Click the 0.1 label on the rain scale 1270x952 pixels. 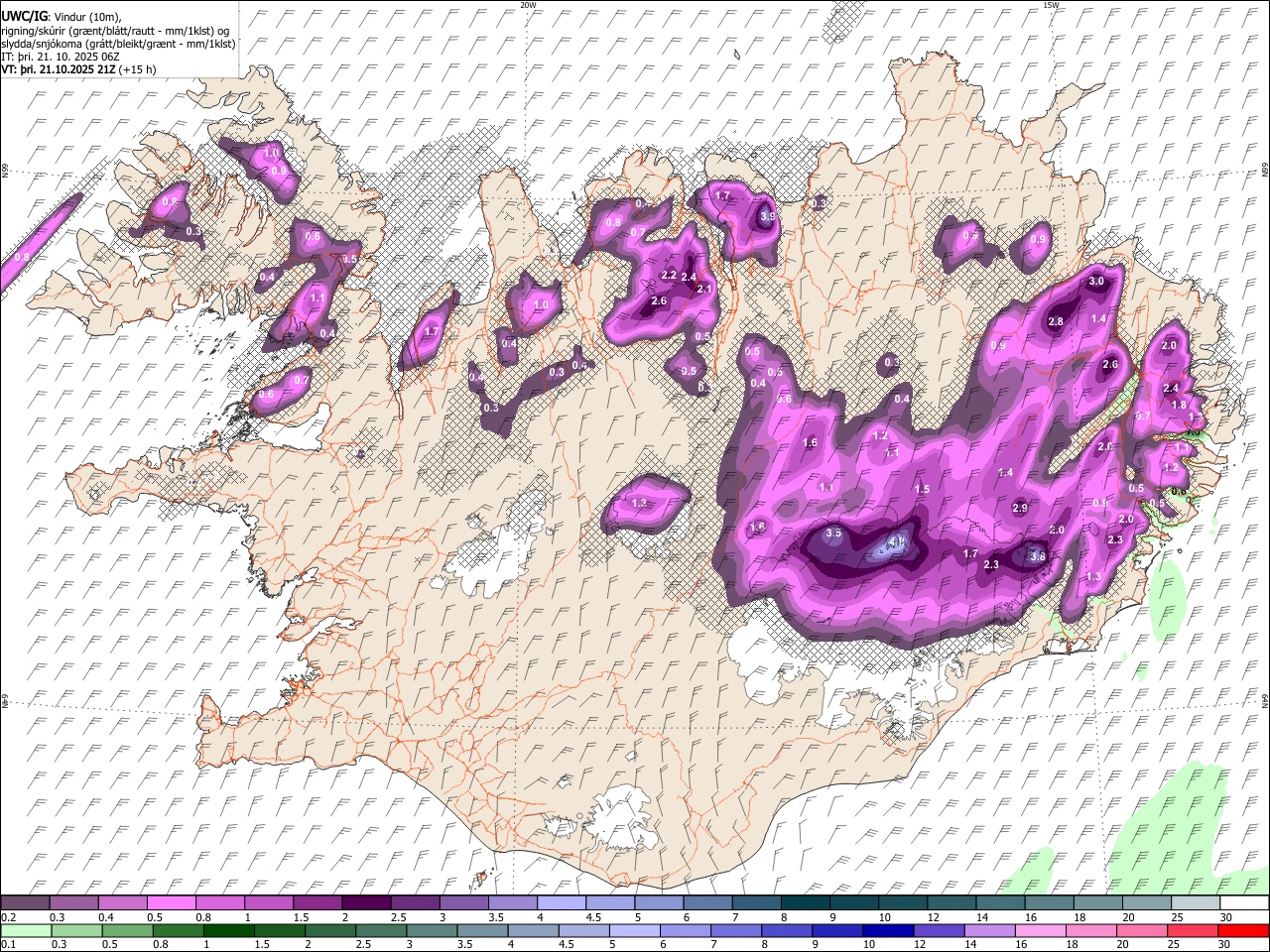coord(7,944)
